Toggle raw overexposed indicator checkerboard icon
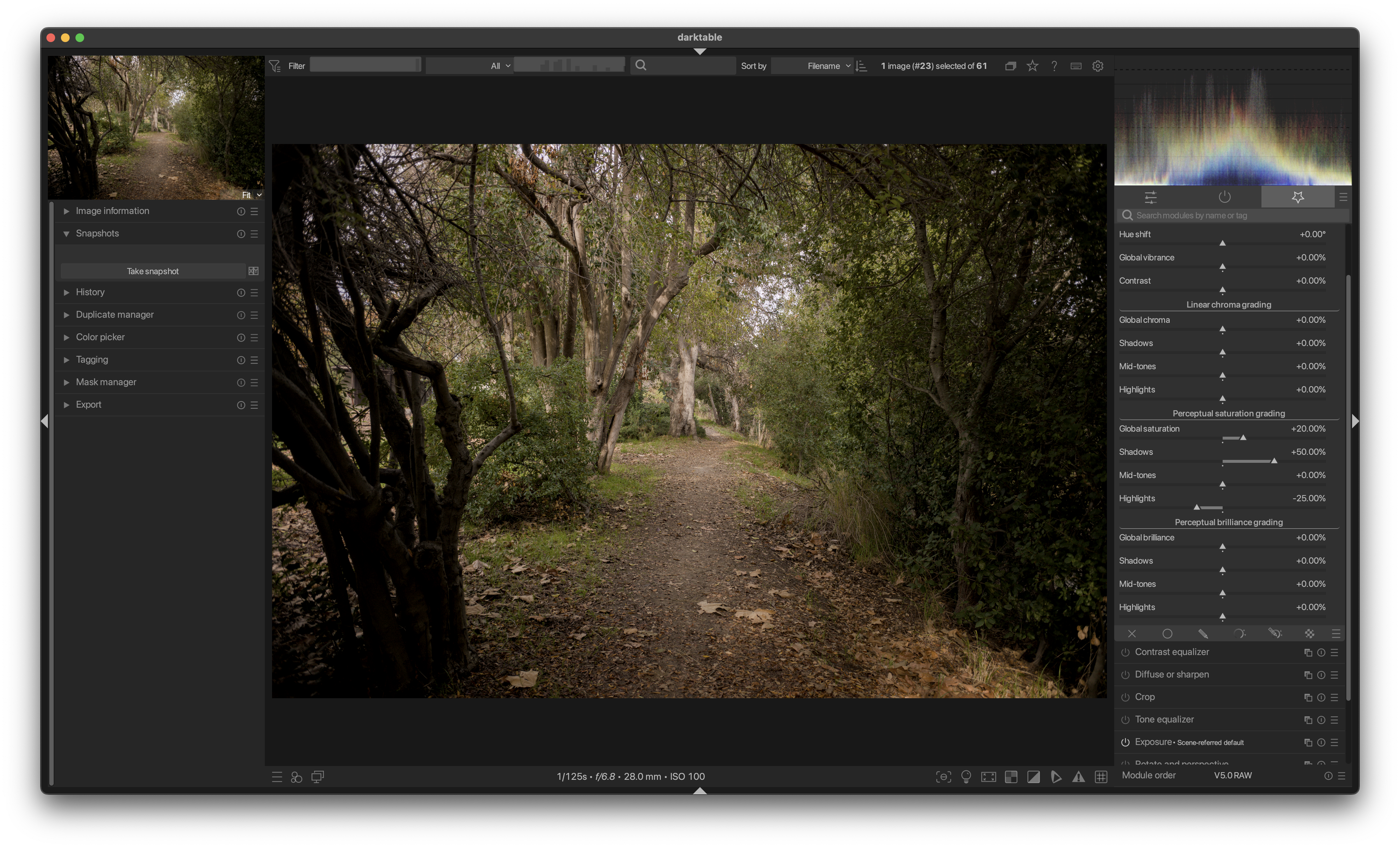Image resolution: width=1400 pixels, height=848 pixels. click(1011, 777)
